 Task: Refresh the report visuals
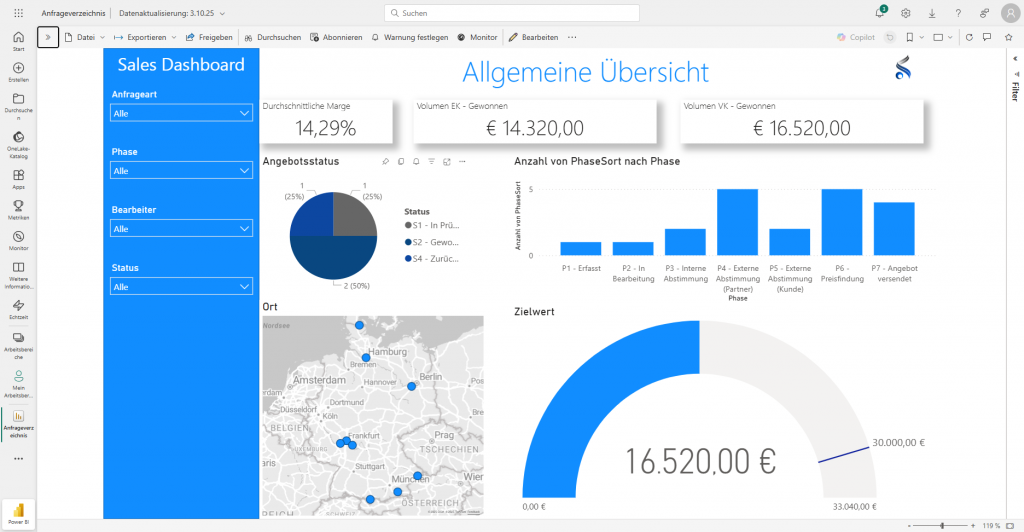point(968,37)
